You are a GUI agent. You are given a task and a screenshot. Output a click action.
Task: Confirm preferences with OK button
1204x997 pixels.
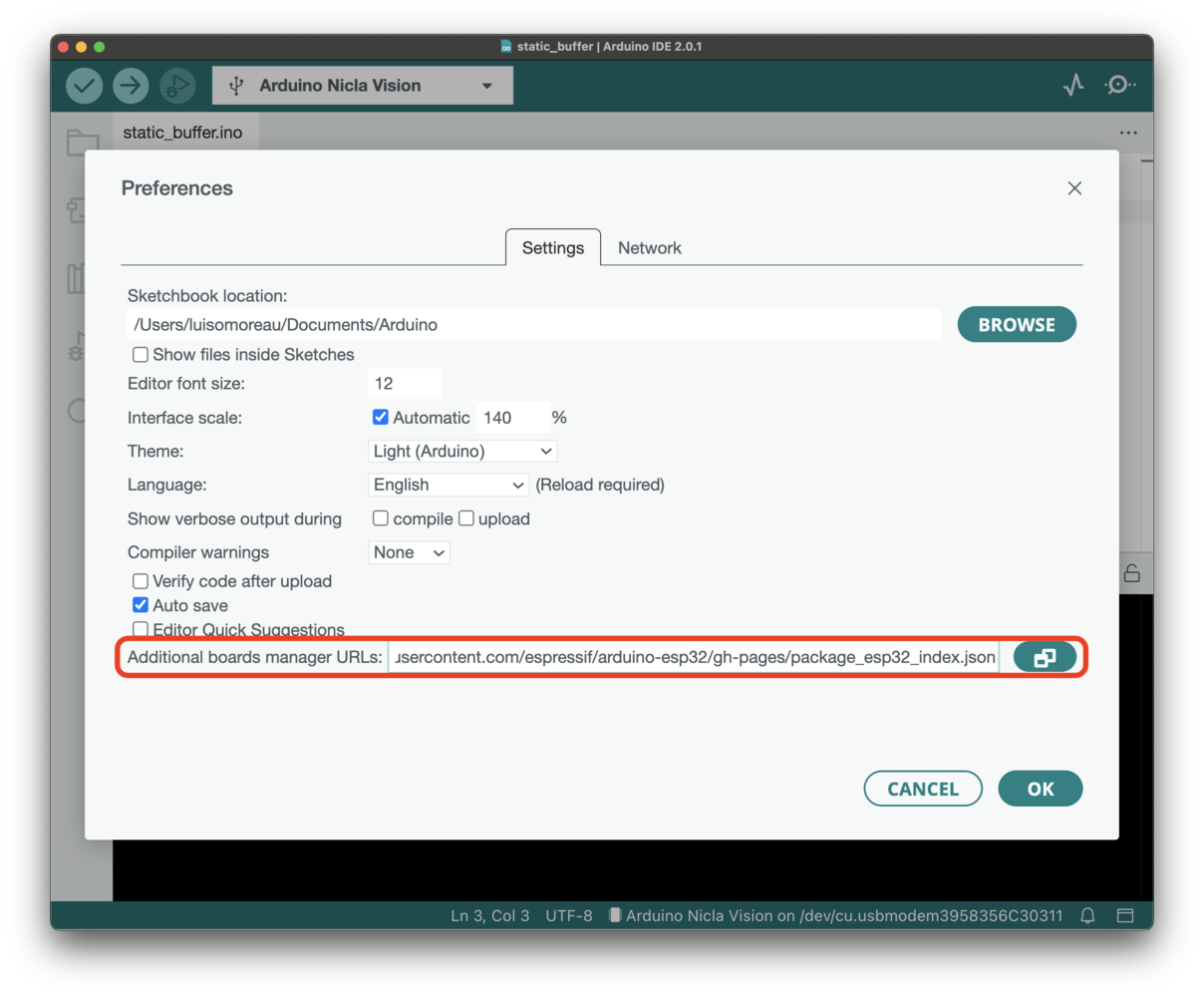pyautogui.click(x=1041, y=789)
